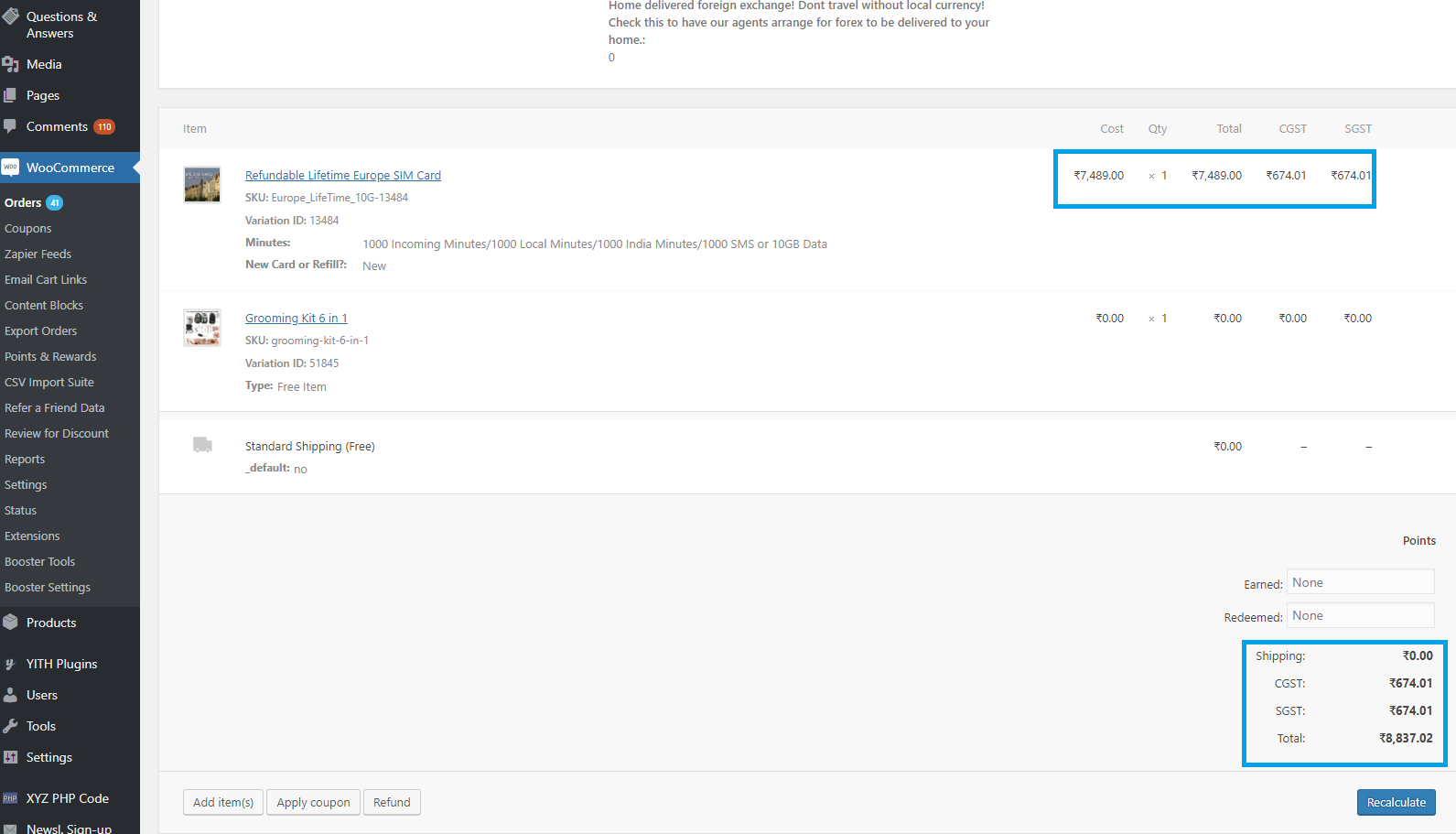The width and height of the screenshot is (1456, 834).
Task: Open CSV Import Suite submenu
Action: click(x=49, y=383)
